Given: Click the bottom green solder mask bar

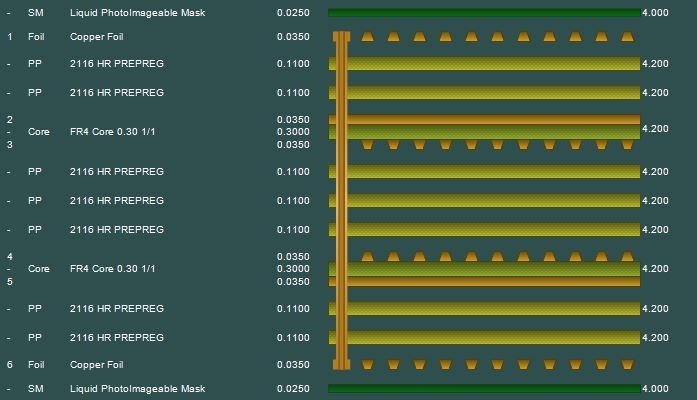Looking at the screenshot, I should tap(485, 389).
